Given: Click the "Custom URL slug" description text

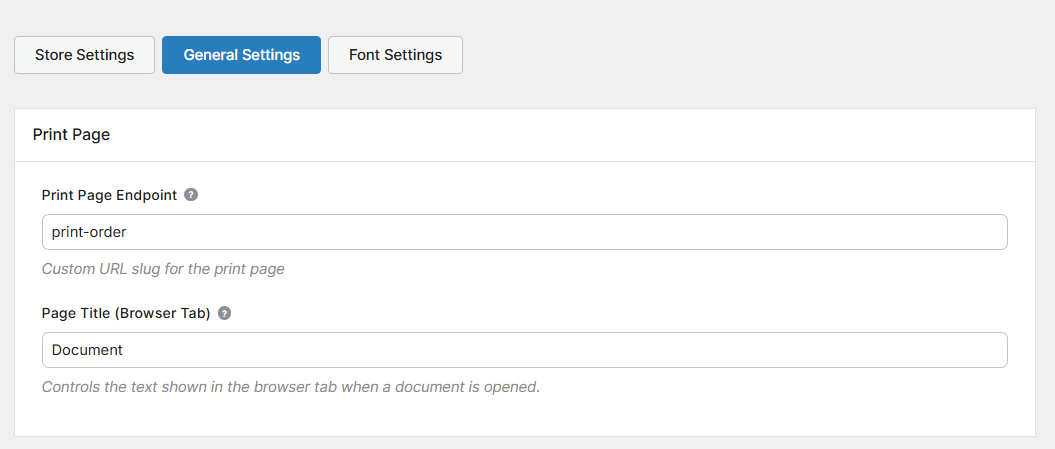Looking at the screenshot, I should 163,269.
